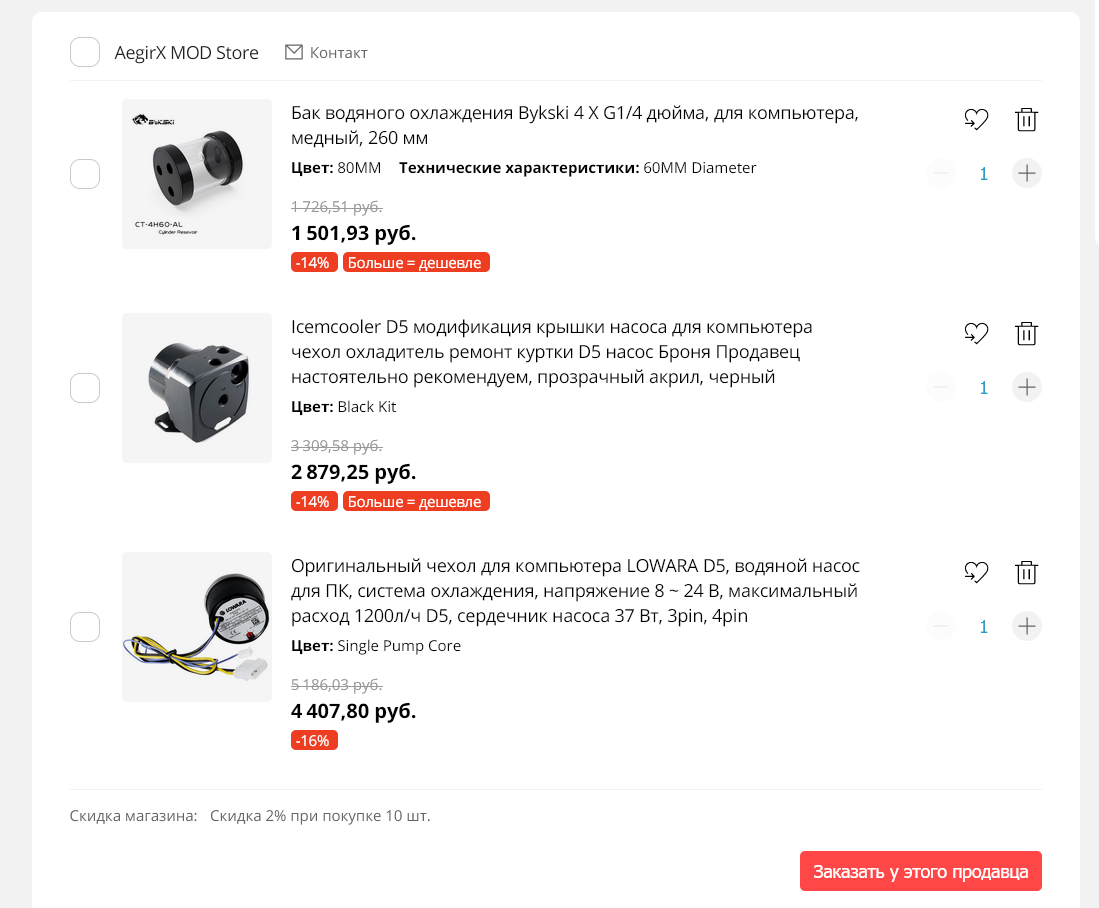Click the Icemcooler D5 product image
1099x908 pixels.
click(197, 388)
